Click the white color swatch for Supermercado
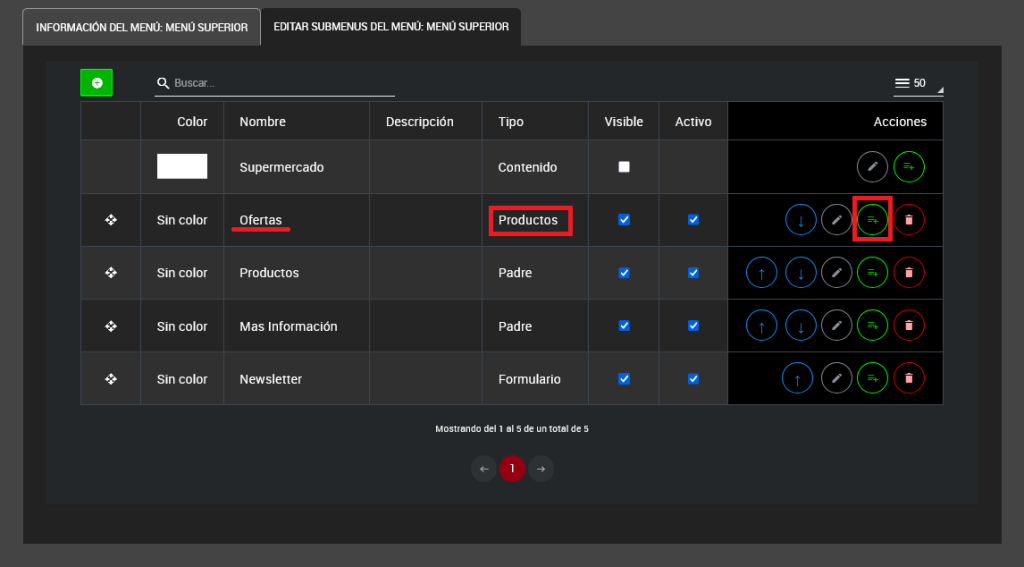 click(x=182, y=167)
